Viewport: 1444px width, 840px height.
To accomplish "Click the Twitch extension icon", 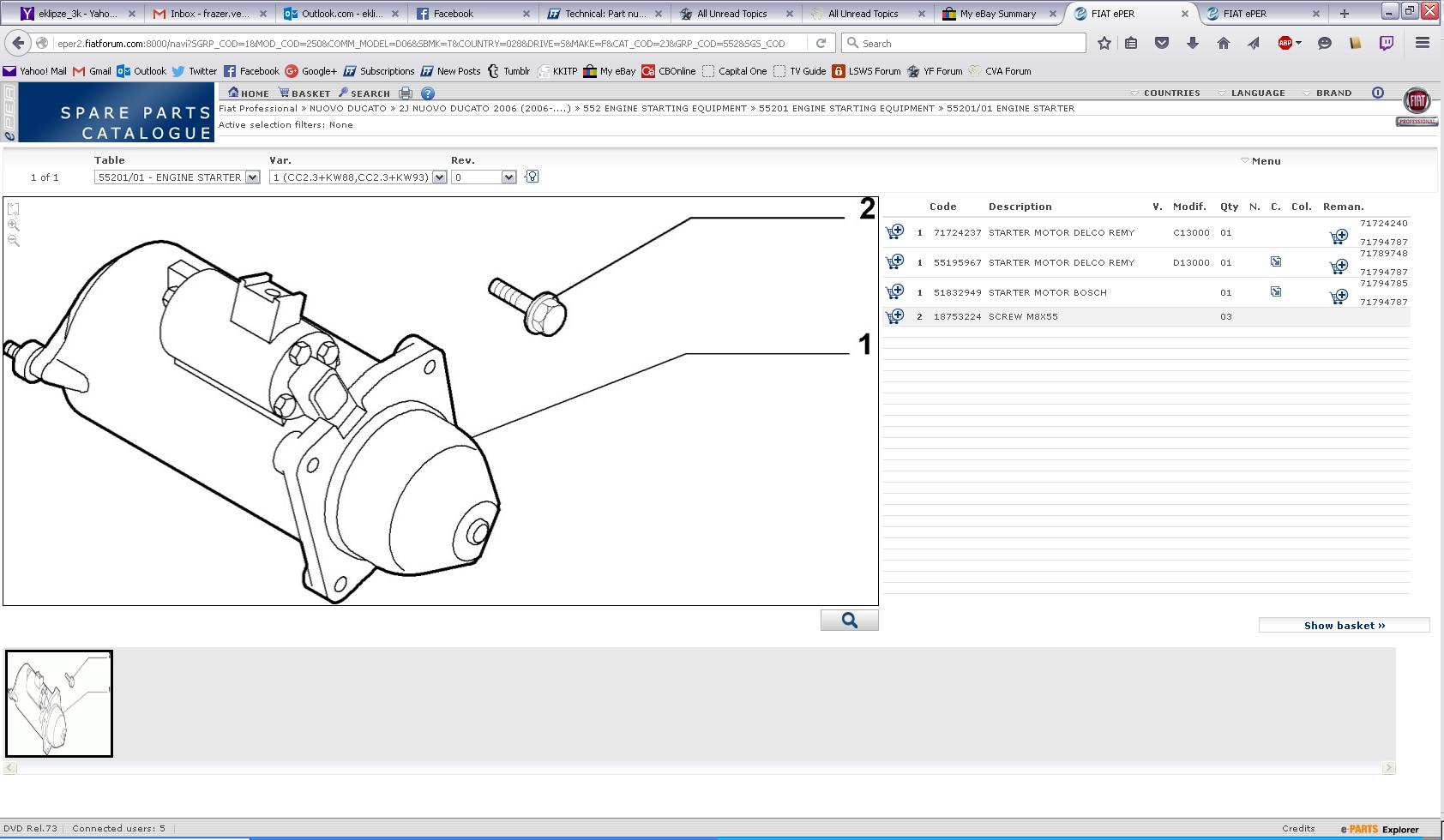I will (x=1386, y=43).
